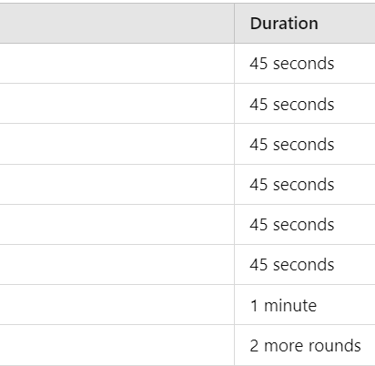375x366 pixels.
Task: Select the second 45 seconds duration cell
Action: 305,104
